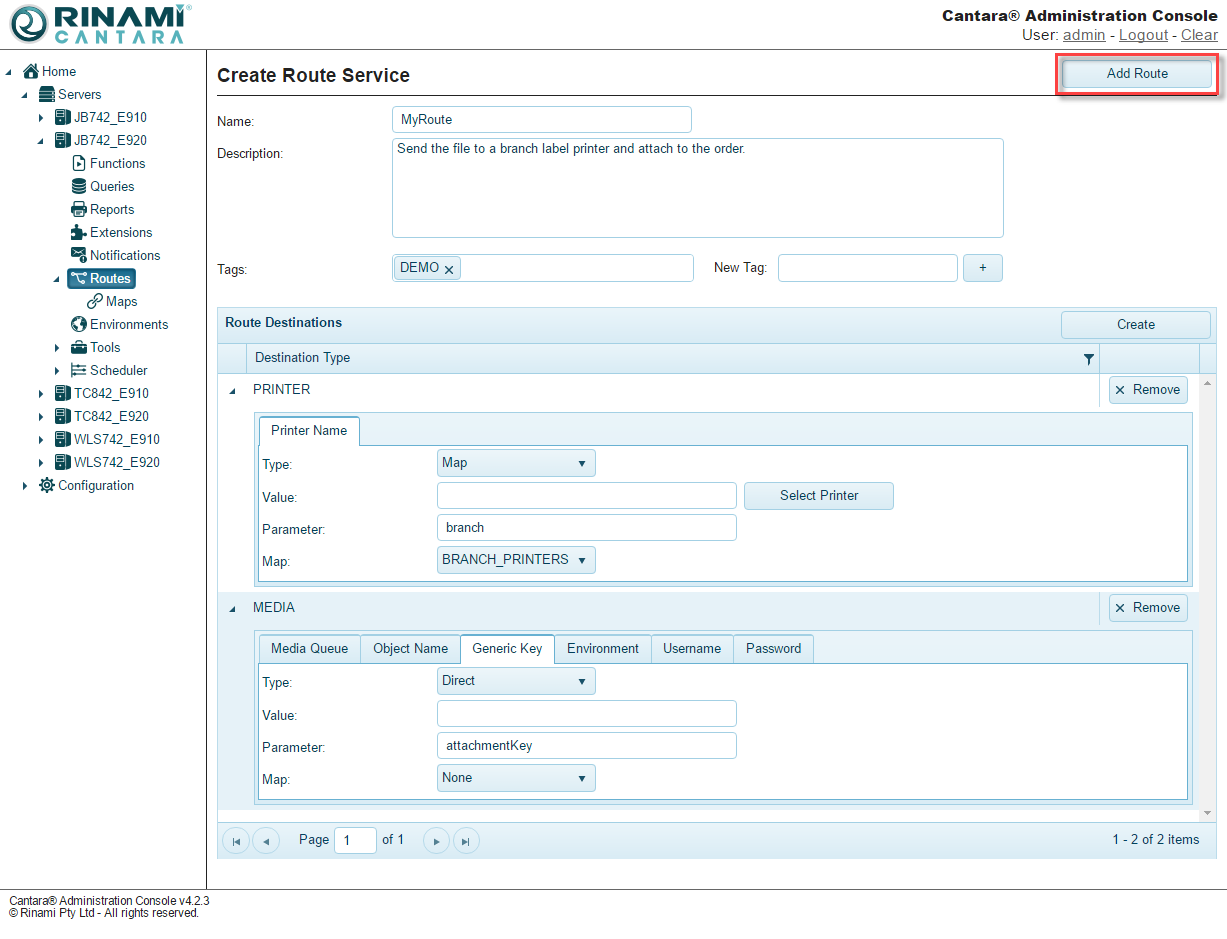Click the Destination Type filter icon
Screen dimensions: 1227x939
pyautogui.click(x=1089, y=359)
